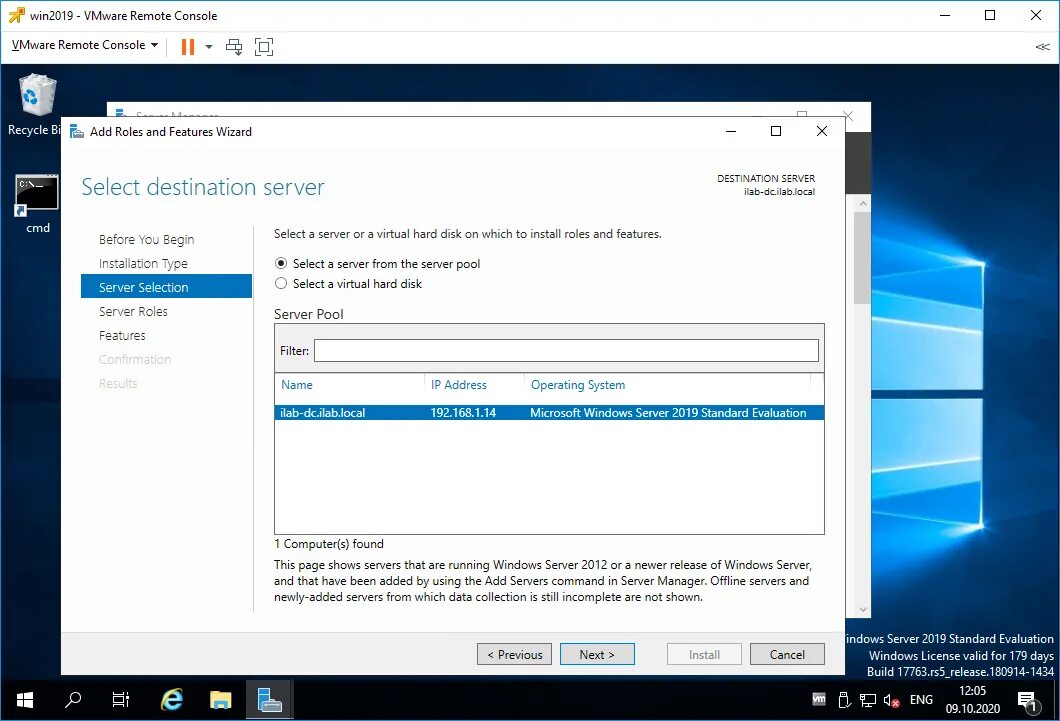Maximize the Add Roles and Features Wizard
The height and width of the screenshot is (721, 1060).
click(776, 131)
